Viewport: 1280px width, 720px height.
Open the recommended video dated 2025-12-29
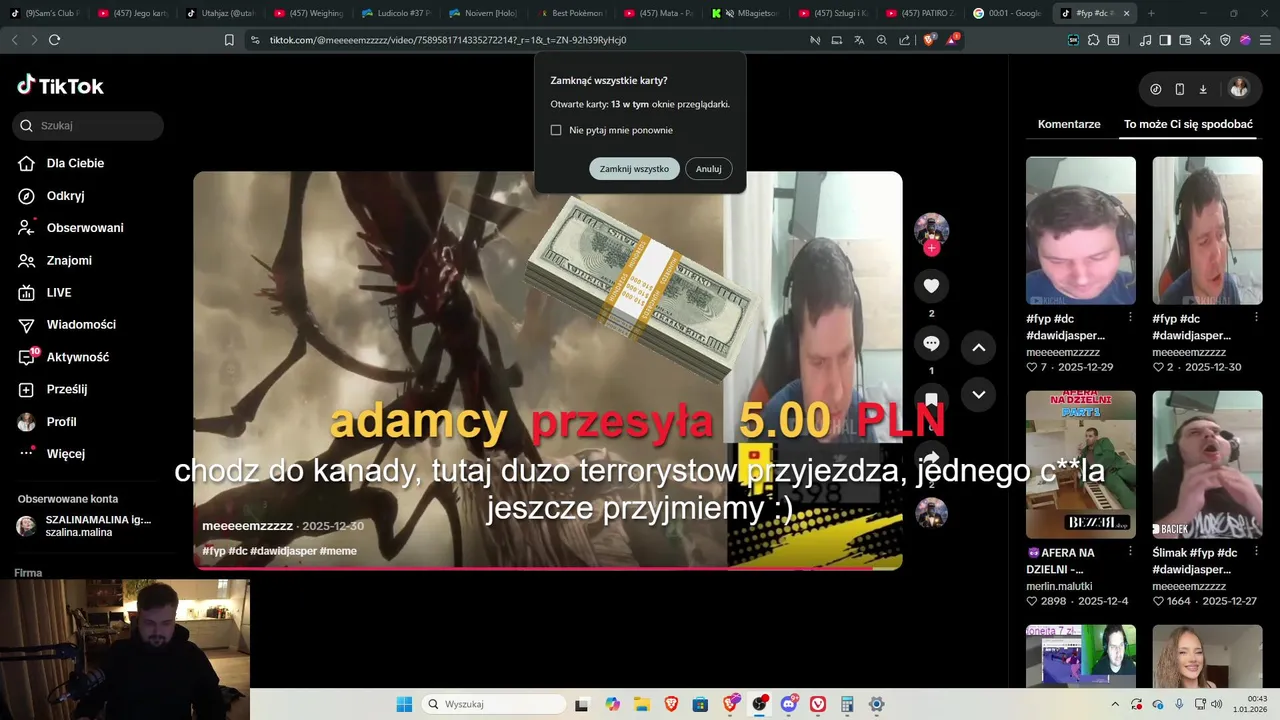coord(1081,230)
